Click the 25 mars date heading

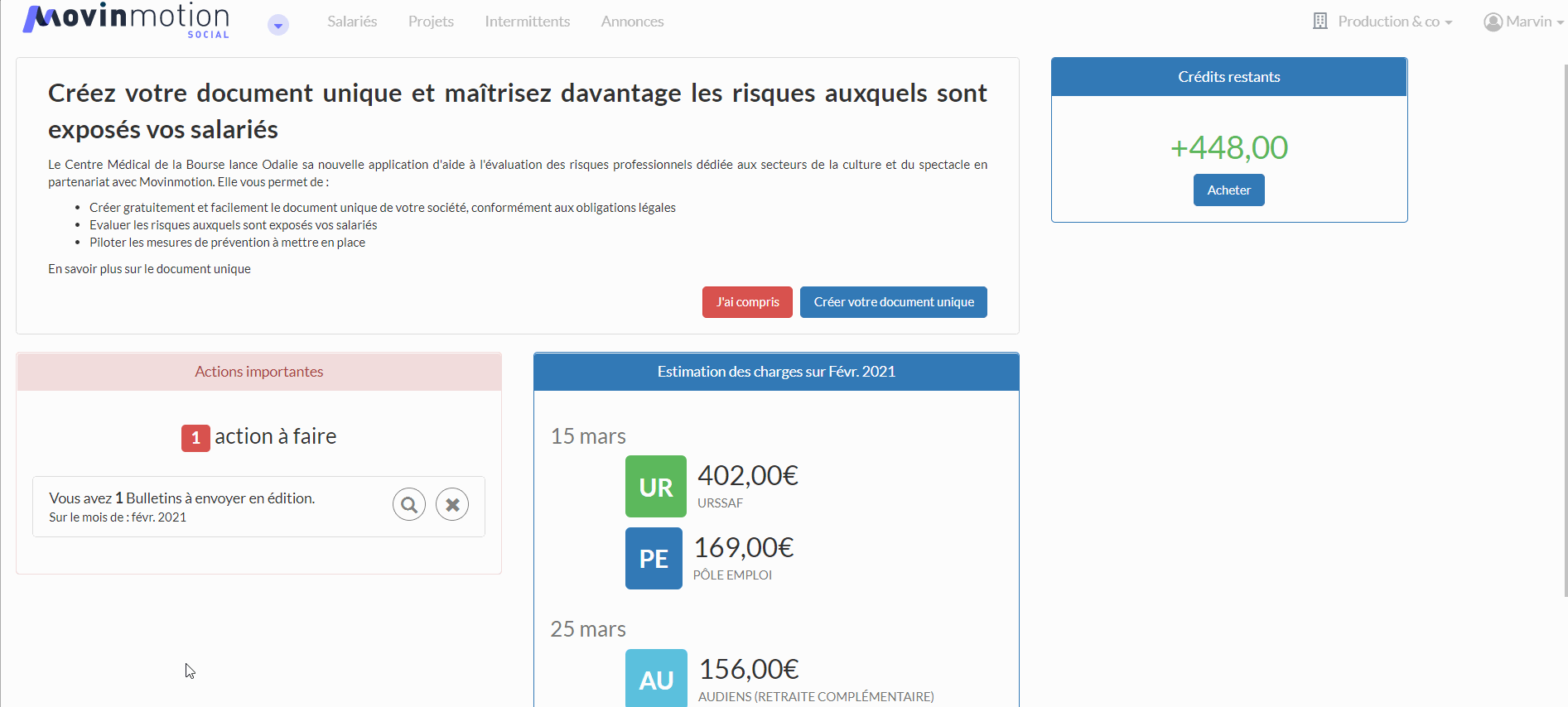pyautogui.click(x=588, y=629)
